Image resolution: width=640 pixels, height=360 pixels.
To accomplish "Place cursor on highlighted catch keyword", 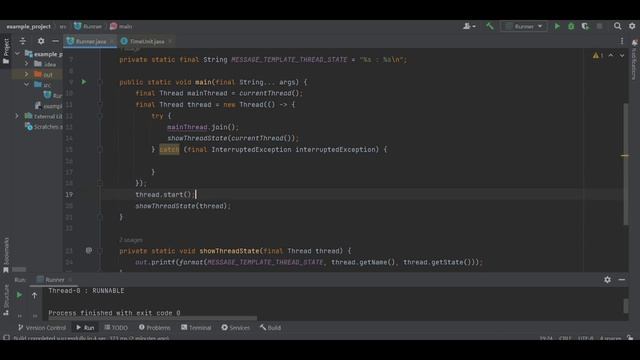I will coord(169,149).
